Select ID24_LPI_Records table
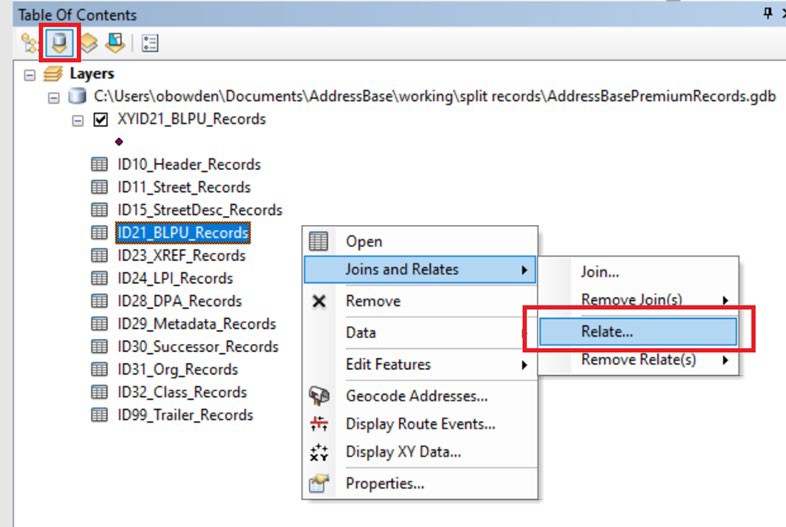Viewport: 786px width, 527px height. coord(175,278)
